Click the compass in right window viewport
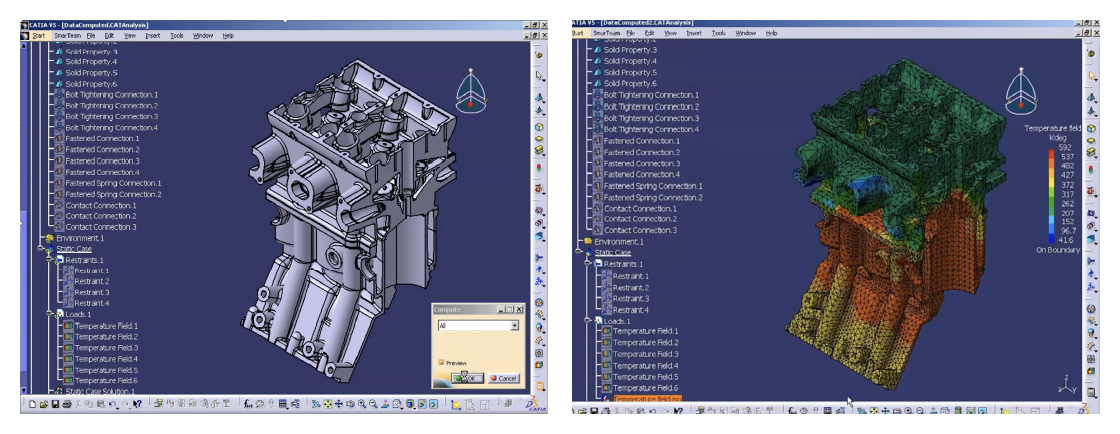 pyautogui.click(x=1021, y=90)
